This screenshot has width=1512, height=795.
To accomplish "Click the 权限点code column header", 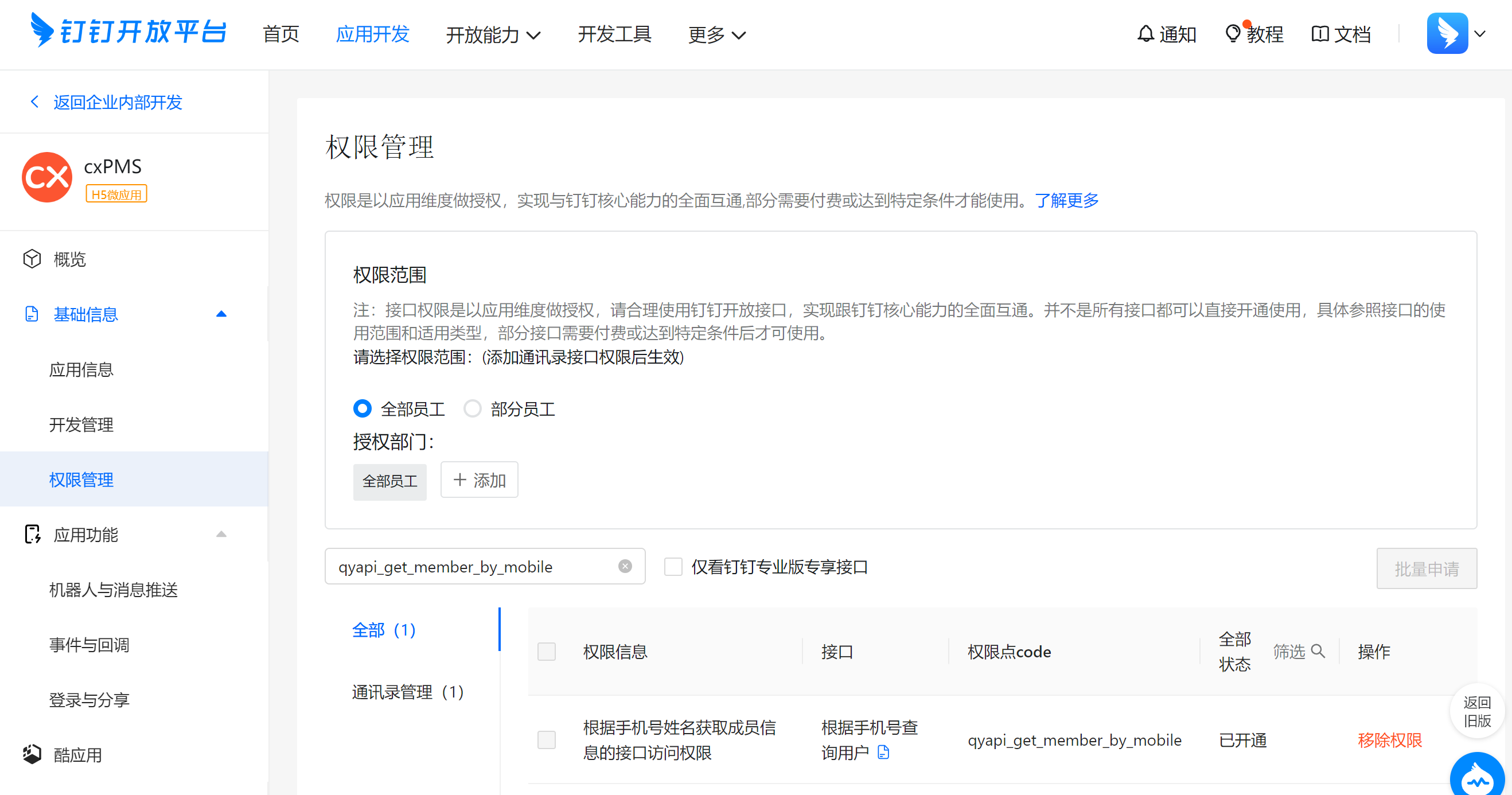I will click(1009, 651).
